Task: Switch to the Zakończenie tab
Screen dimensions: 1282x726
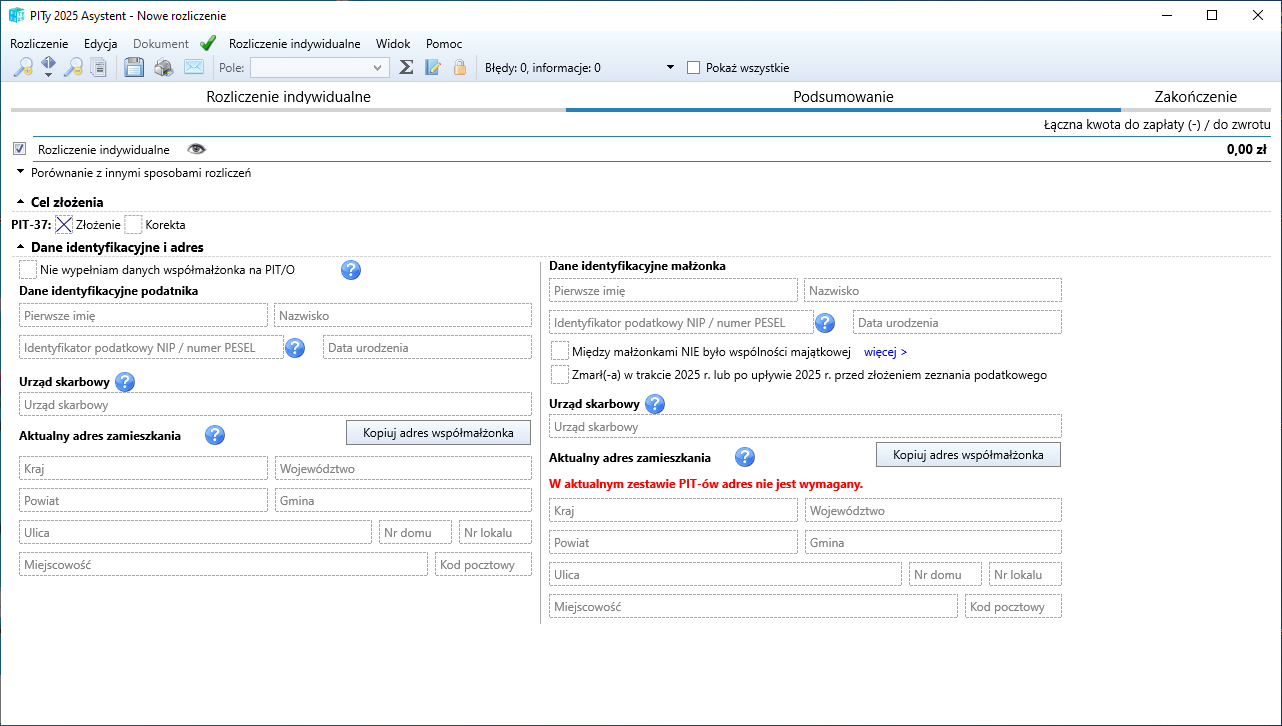Action: (x=1195, y=97)
